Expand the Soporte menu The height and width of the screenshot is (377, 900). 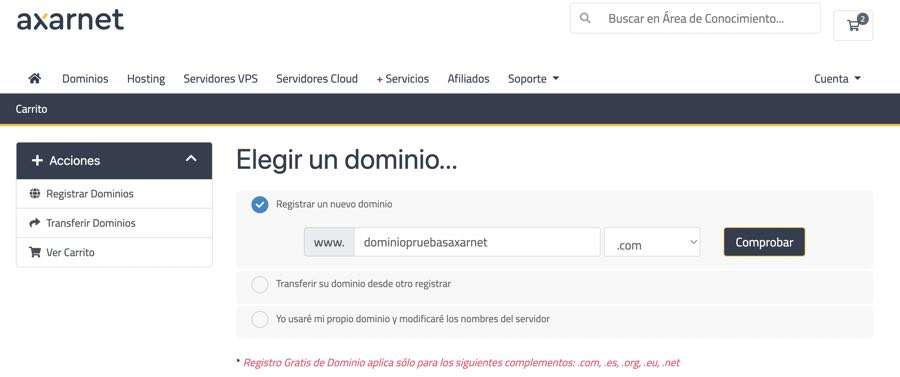[x=533, y=79]
